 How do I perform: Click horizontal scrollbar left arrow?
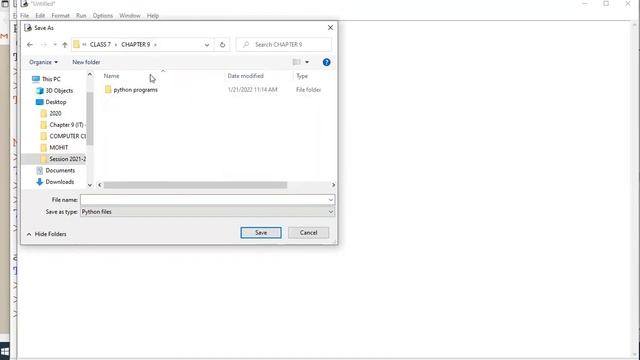tap(100, 185)
